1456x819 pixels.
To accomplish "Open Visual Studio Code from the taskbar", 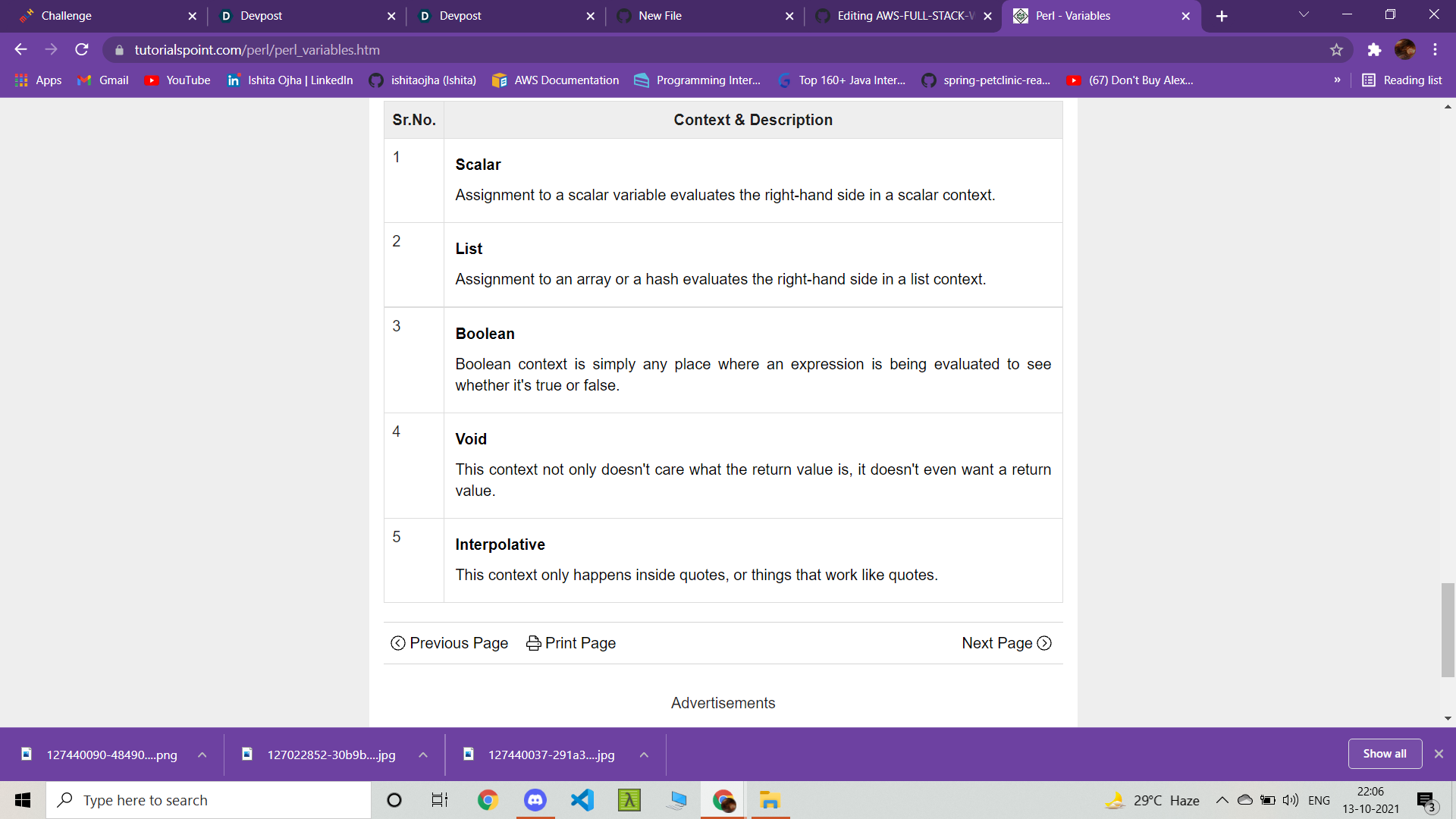I will [x=582, y=800].
